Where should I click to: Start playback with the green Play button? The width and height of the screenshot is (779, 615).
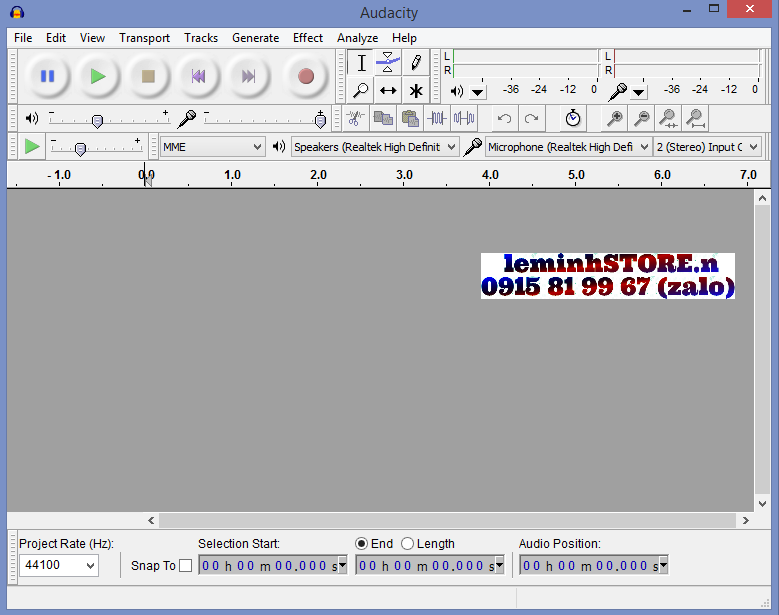[x=98, y=77]
